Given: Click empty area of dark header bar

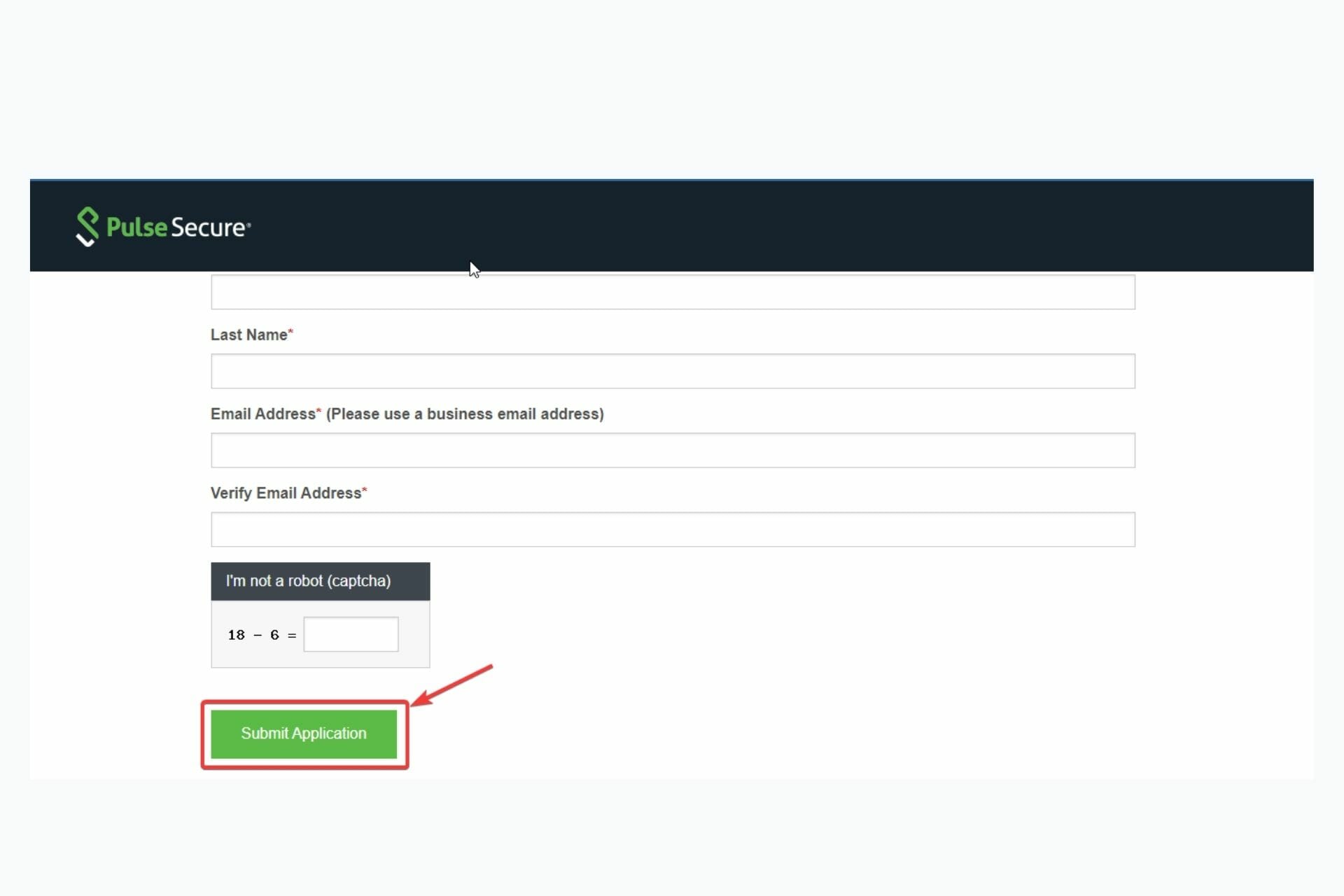Looking at the screenshot, I should point(770,225).
